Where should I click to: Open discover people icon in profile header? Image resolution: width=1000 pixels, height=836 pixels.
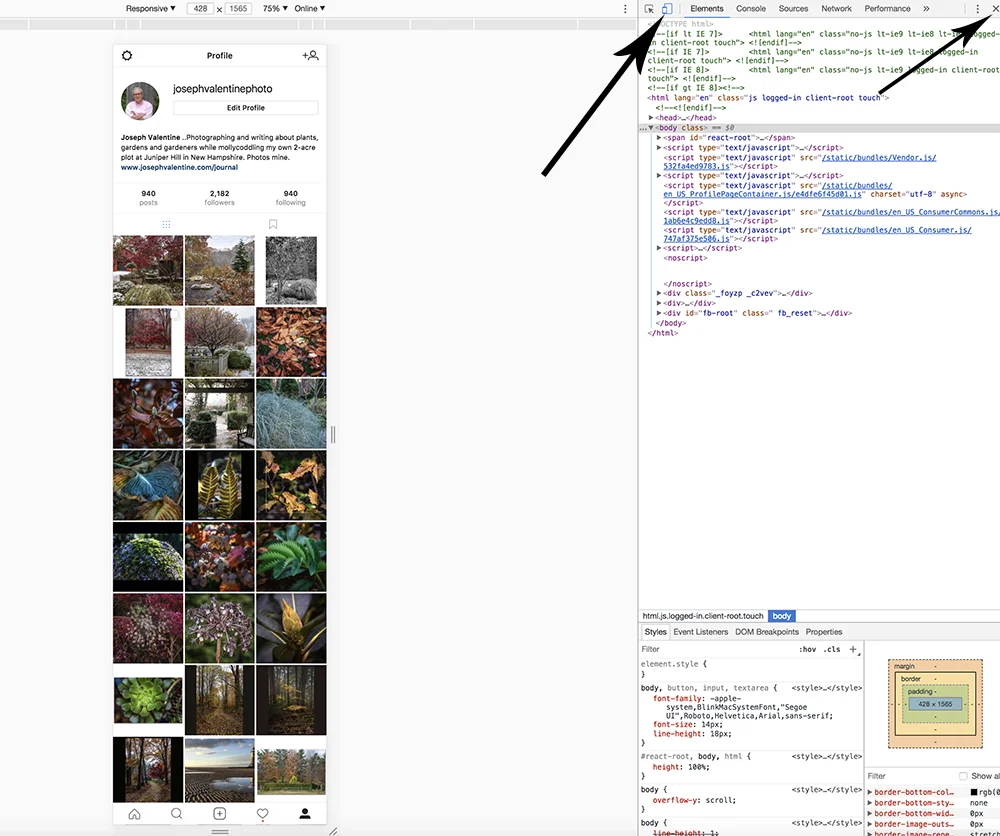[x=311, y=55]
